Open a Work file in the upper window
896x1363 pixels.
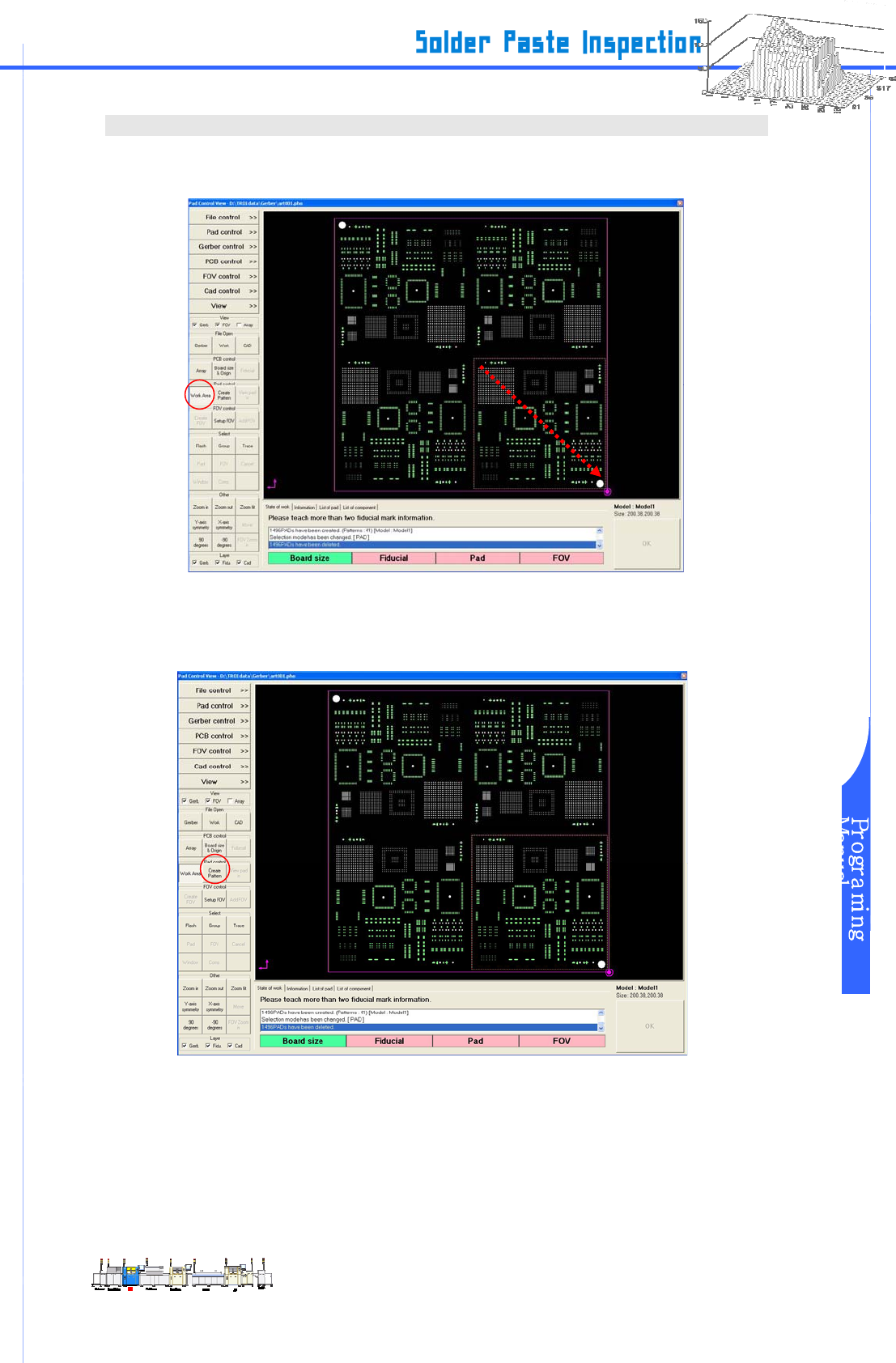click(x=224, y=346)
